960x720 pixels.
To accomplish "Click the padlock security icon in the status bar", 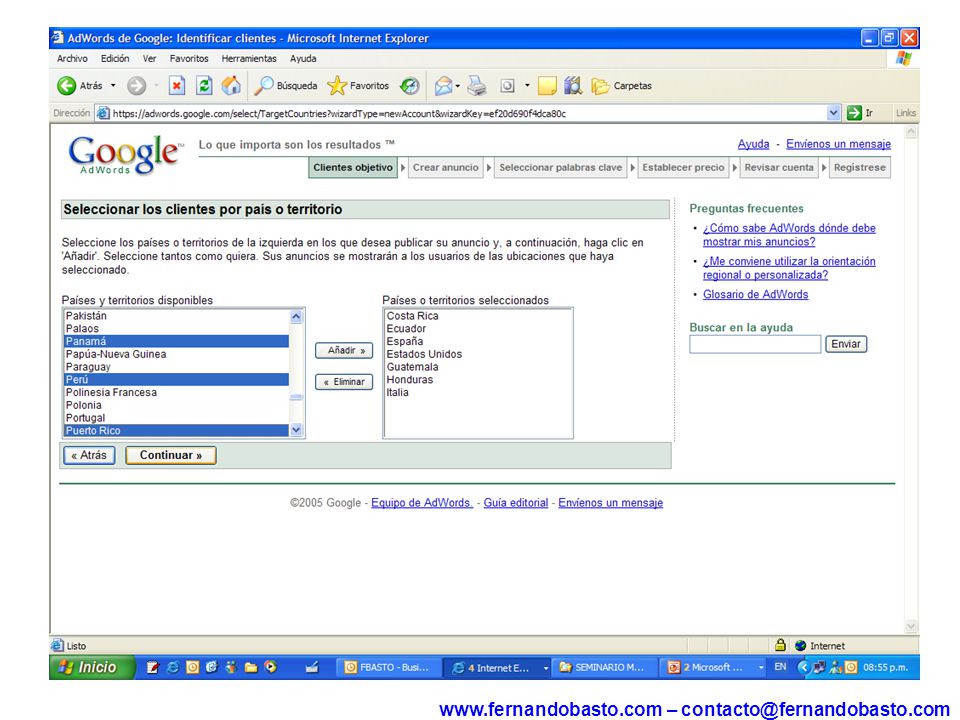I will pos(780,645).
